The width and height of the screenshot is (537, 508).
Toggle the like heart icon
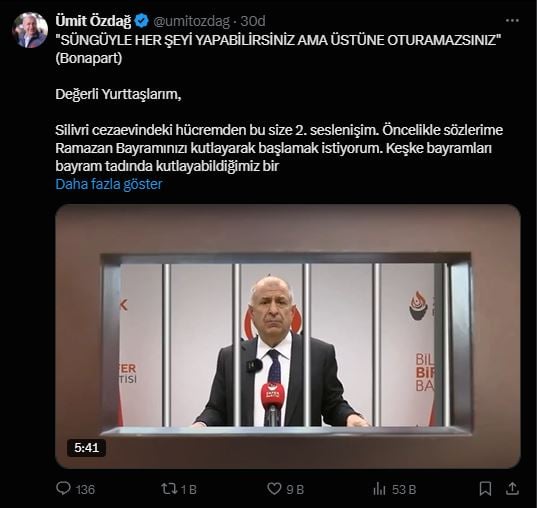click(274, 488)
